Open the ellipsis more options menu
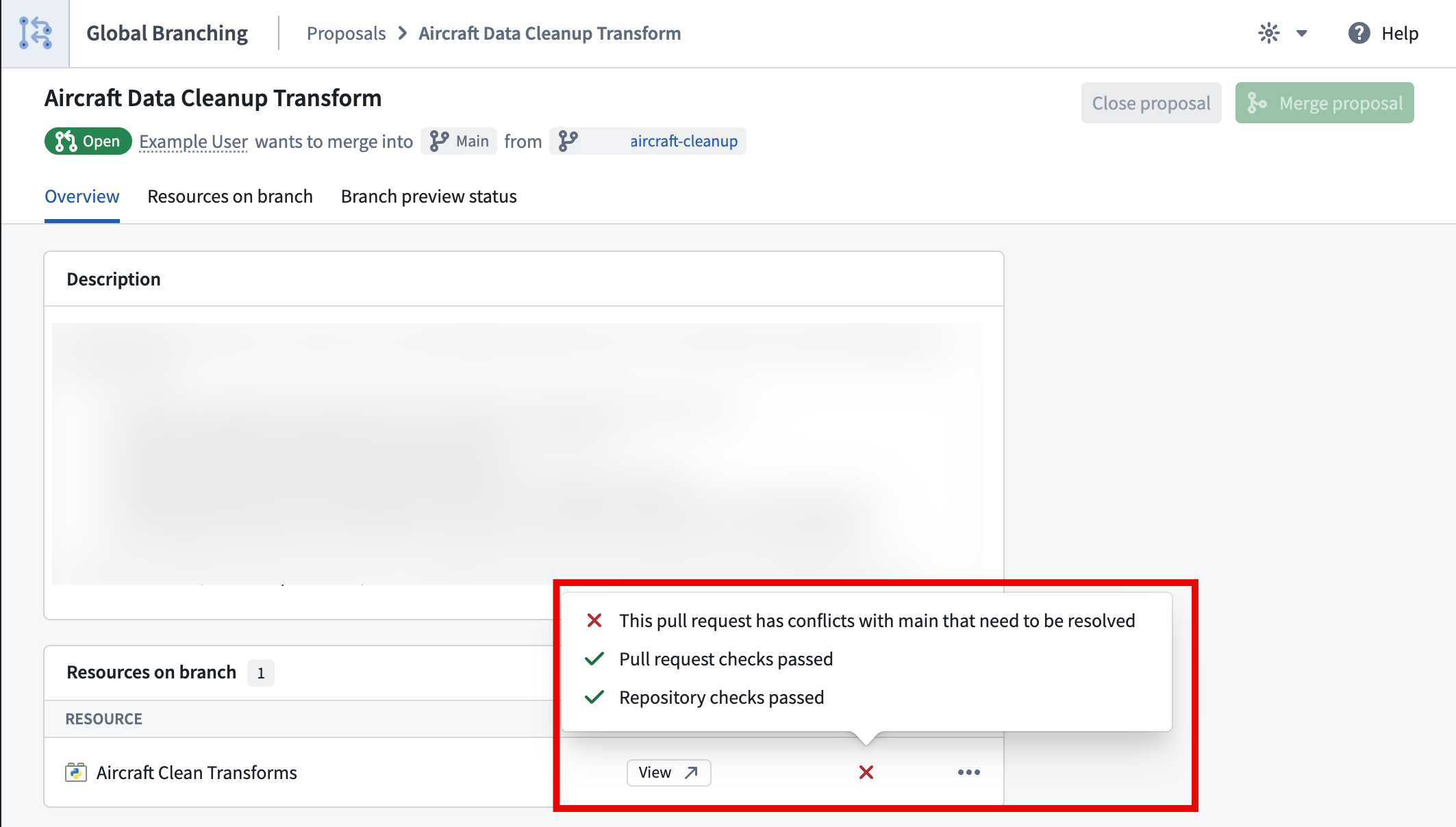Viewport: 1456px width, 827px height. point(968,772)
